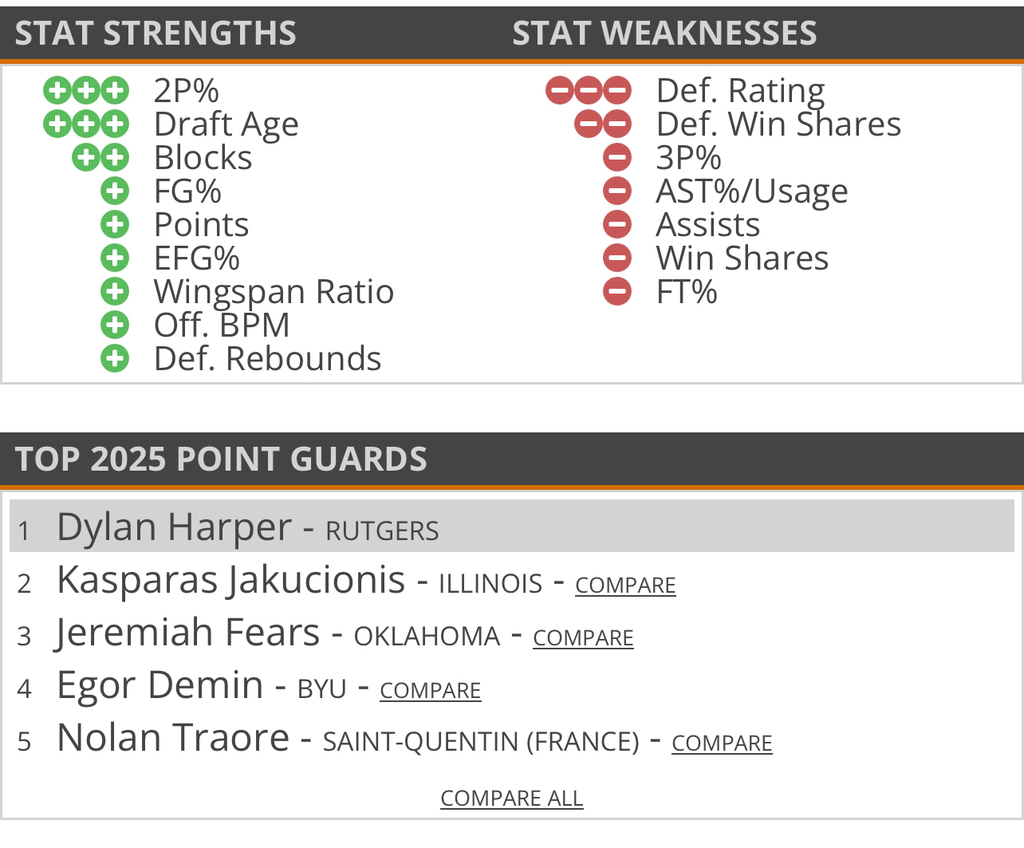Click the double minus icon beside Def. Win Shares

coord(603,124)
